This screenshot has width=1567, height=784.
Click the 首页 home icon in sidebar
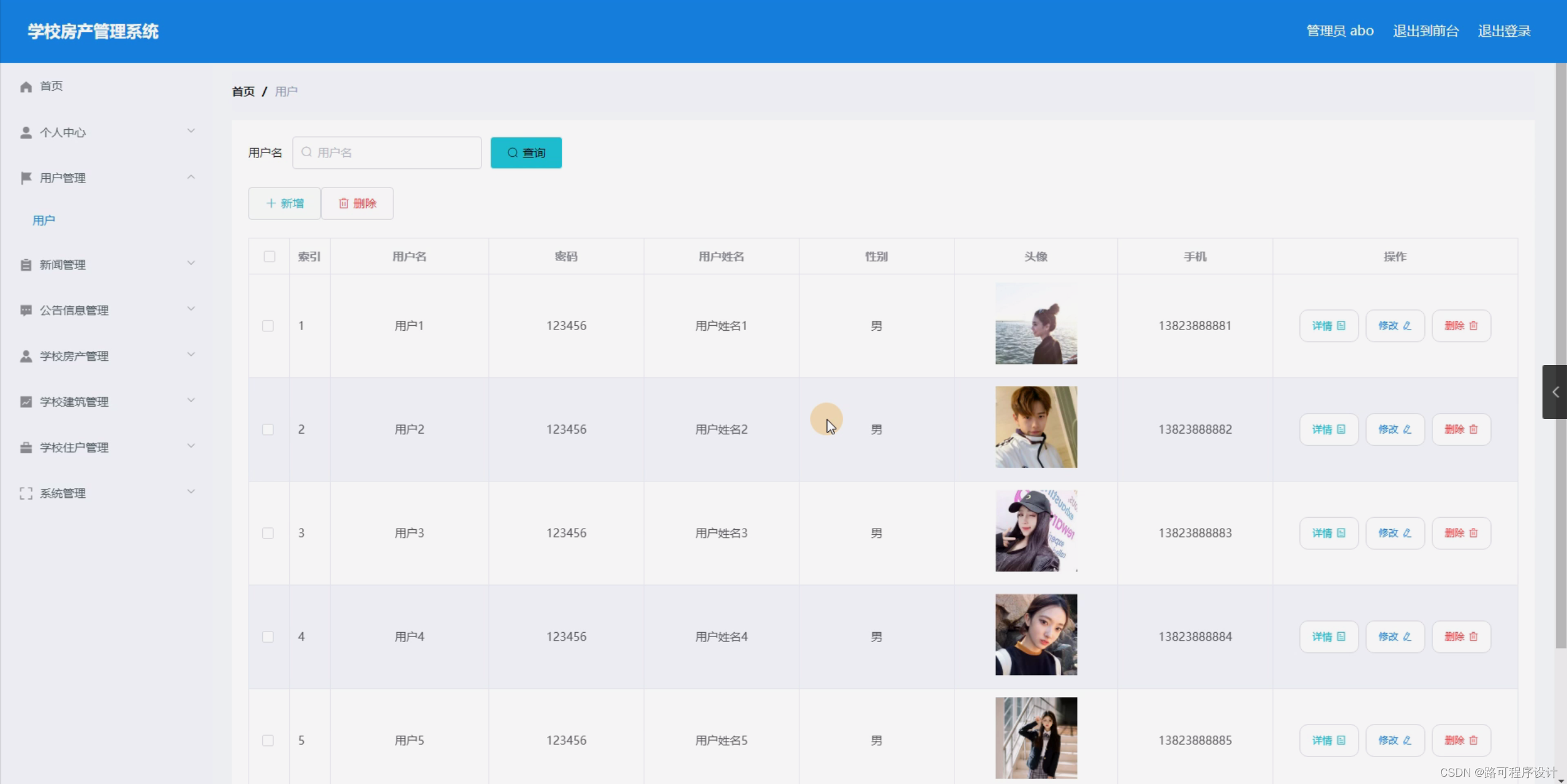(x=26, y=86)
